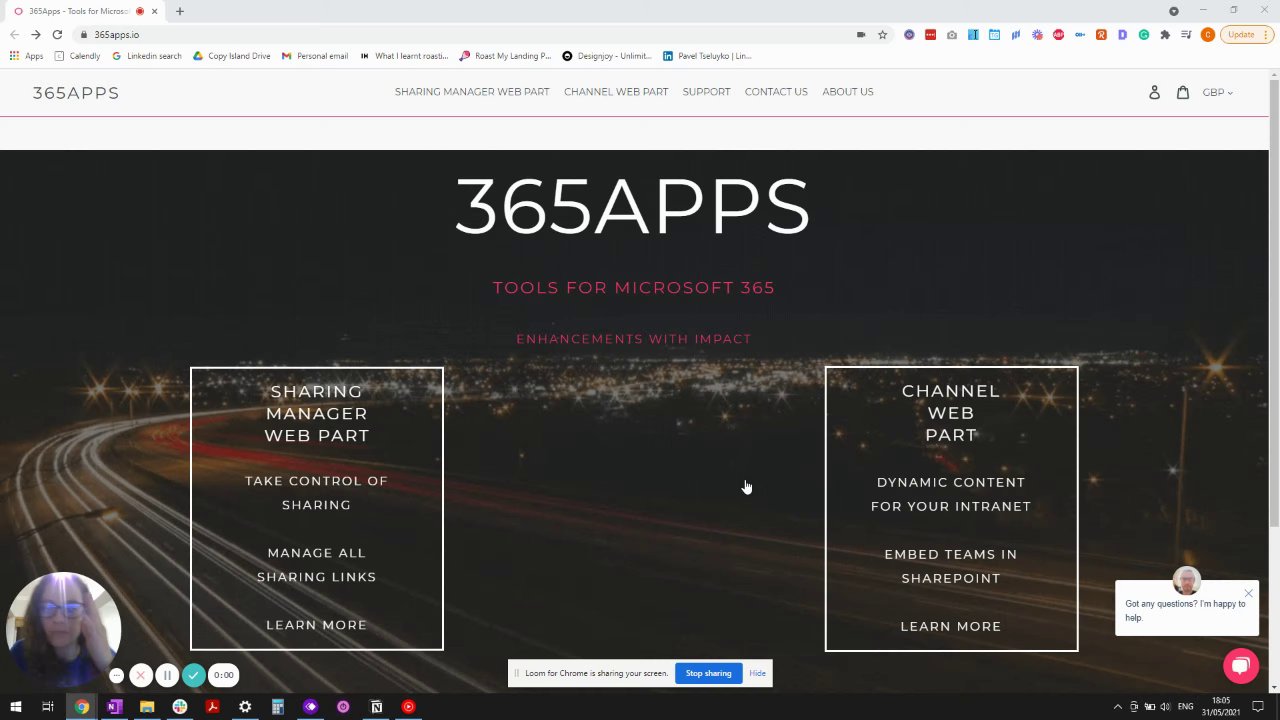Open the Roast My Landing Page bookmark
1280x720 pixels.
[x=505, y=56]
